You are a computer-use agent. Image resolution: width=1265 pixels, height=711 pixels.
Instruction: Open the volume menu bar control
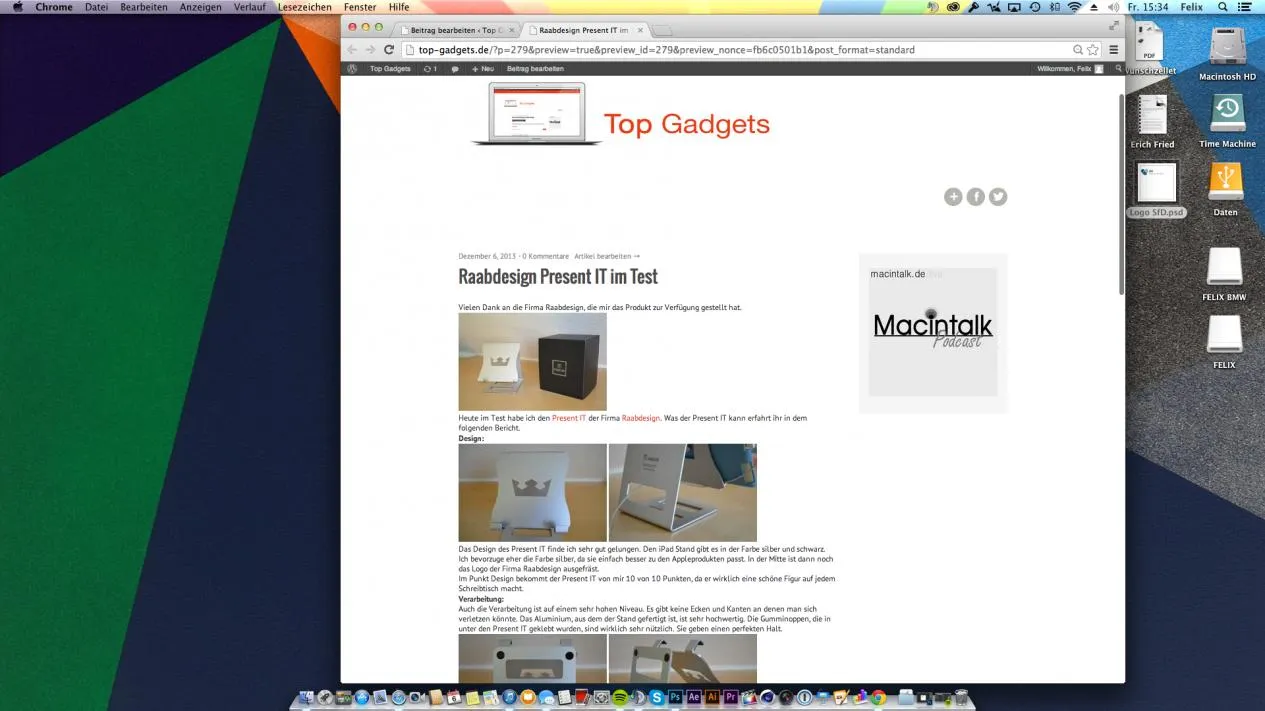click(x=1113, y=7)
